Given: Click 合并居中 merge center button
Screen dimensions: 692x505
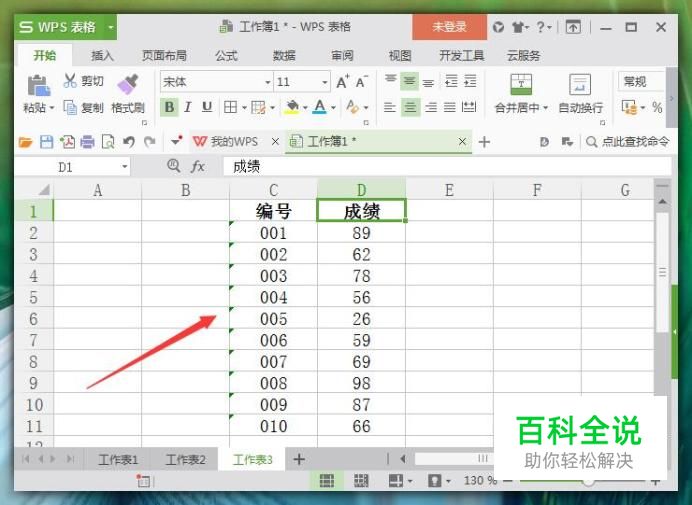Looking at the screenshot, I should pos(521,94).
